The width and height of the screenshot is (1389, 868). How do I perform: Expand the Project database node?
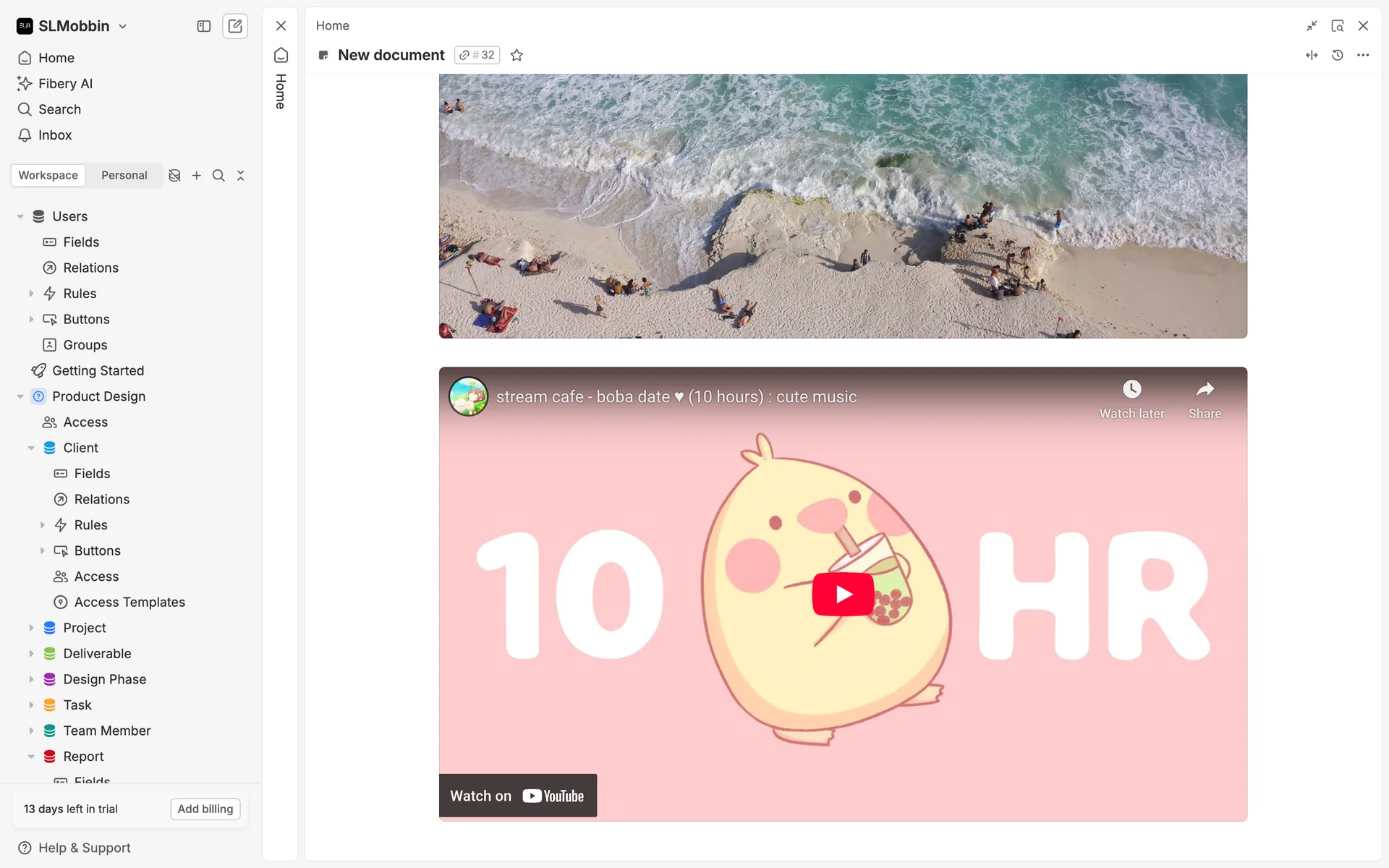coord(31,628)
